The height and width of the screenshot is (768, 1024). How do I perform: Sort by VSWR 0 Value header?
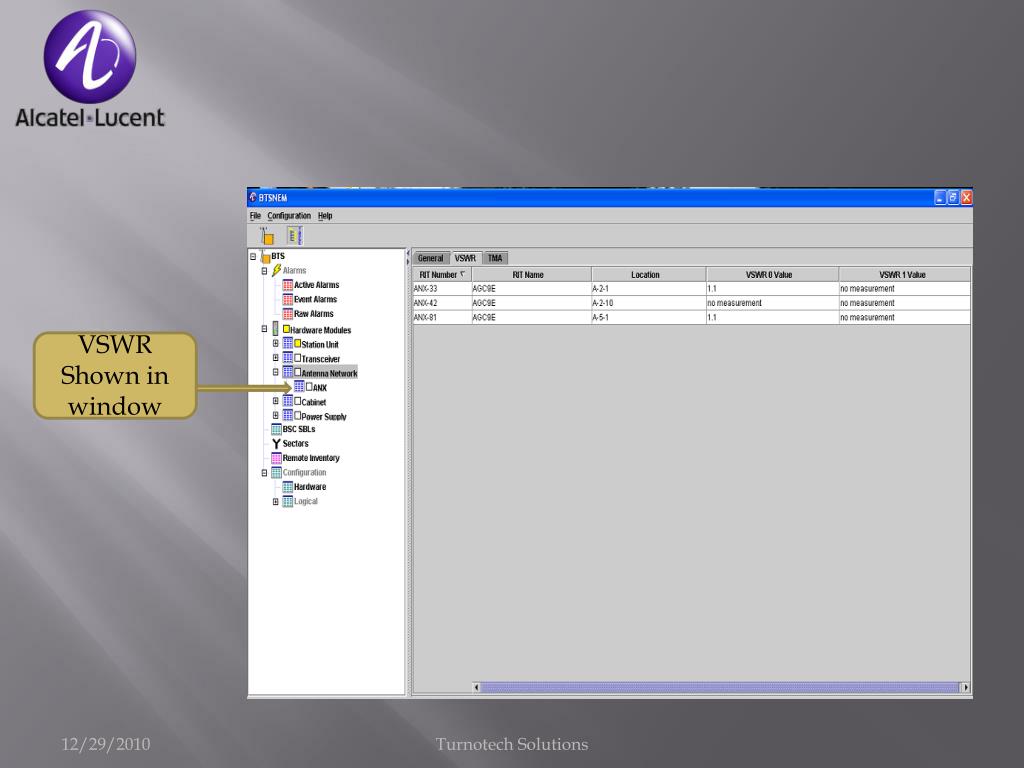click(x=772, y=275)
